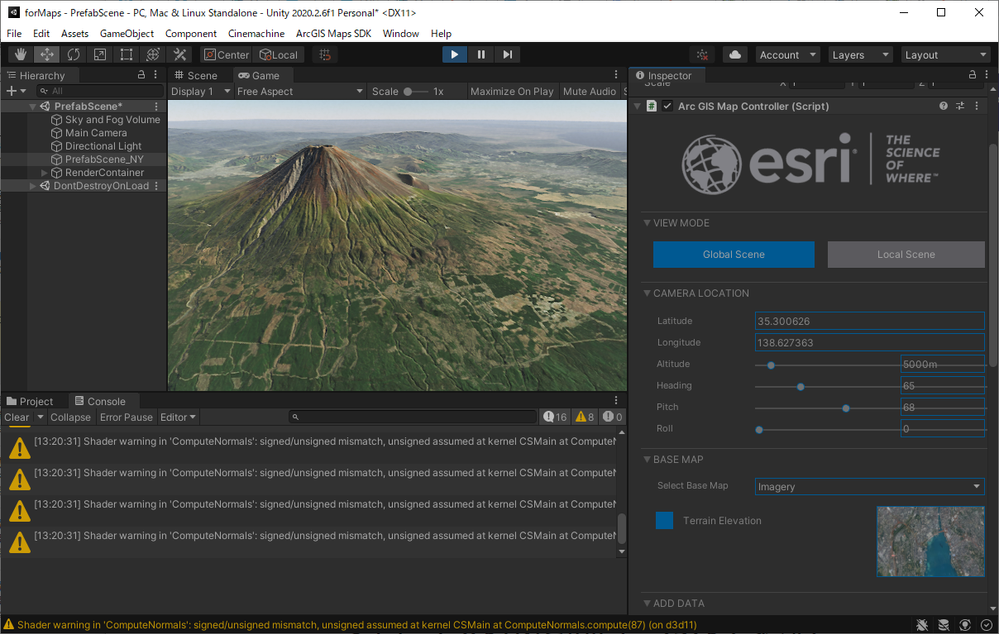Toggle the Terrain Elevation checkbox
Viewport: 999px width, 634px height.
click(x=665, y=521)
